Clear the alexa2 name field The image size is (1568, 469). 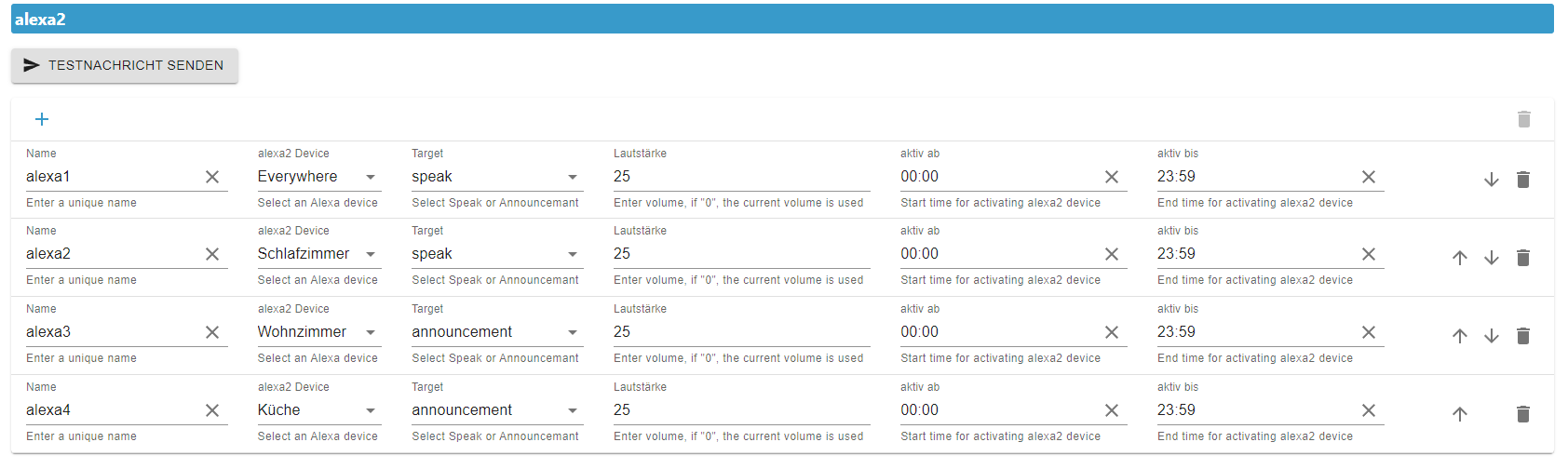pos(212,254)
